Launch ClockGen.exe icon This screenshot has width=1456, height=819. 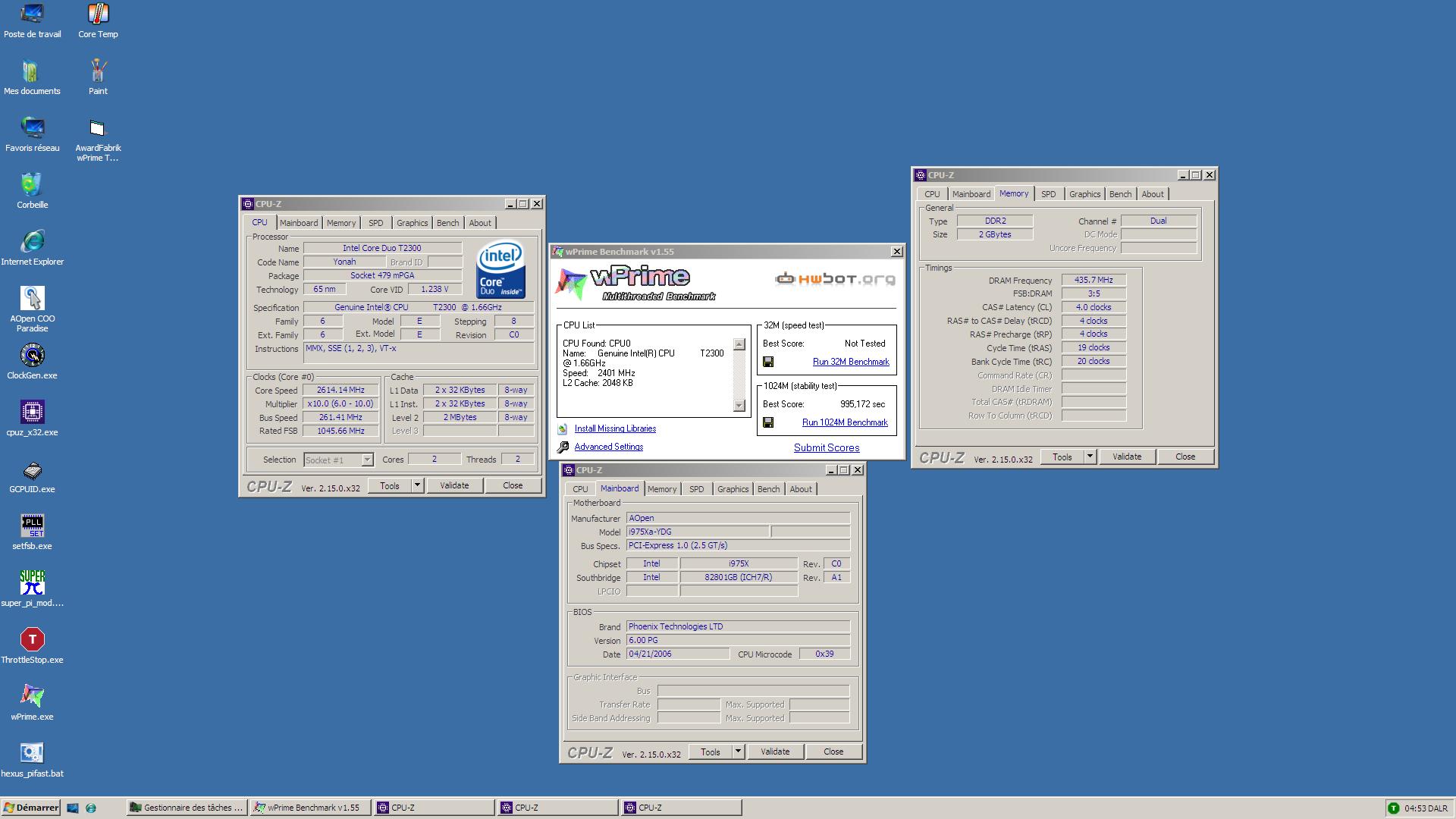point(32,362)
